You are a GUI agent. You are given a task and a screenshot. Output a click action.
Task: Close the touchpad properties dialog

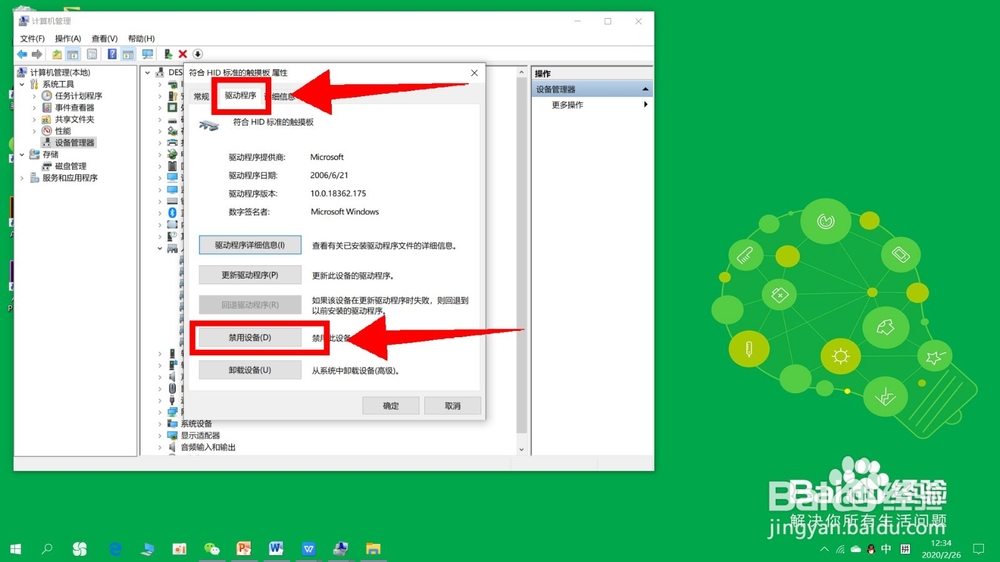pos(474,73)
